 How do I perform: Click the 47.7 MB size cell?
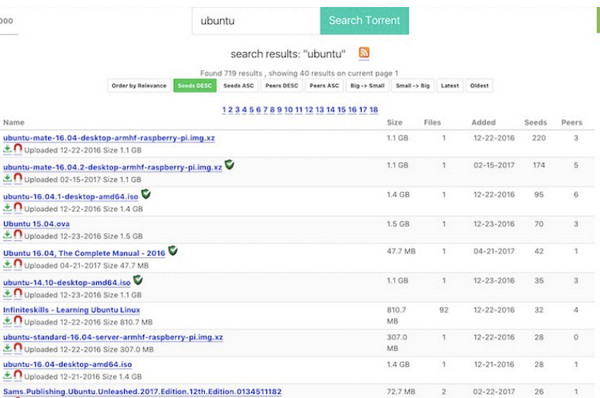pos(401,251)
